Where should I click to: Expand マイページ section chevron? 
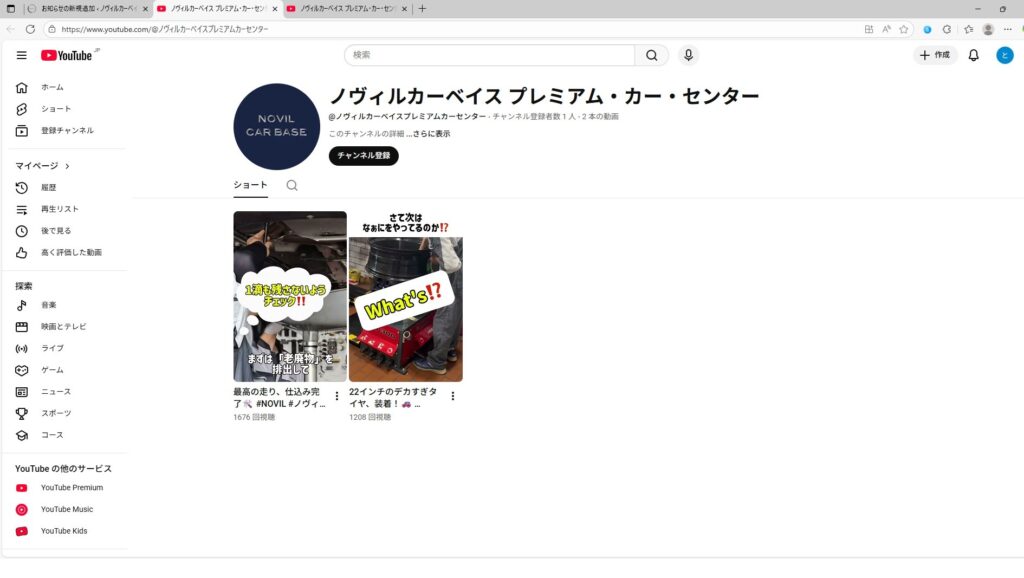[x=67, y=166]
